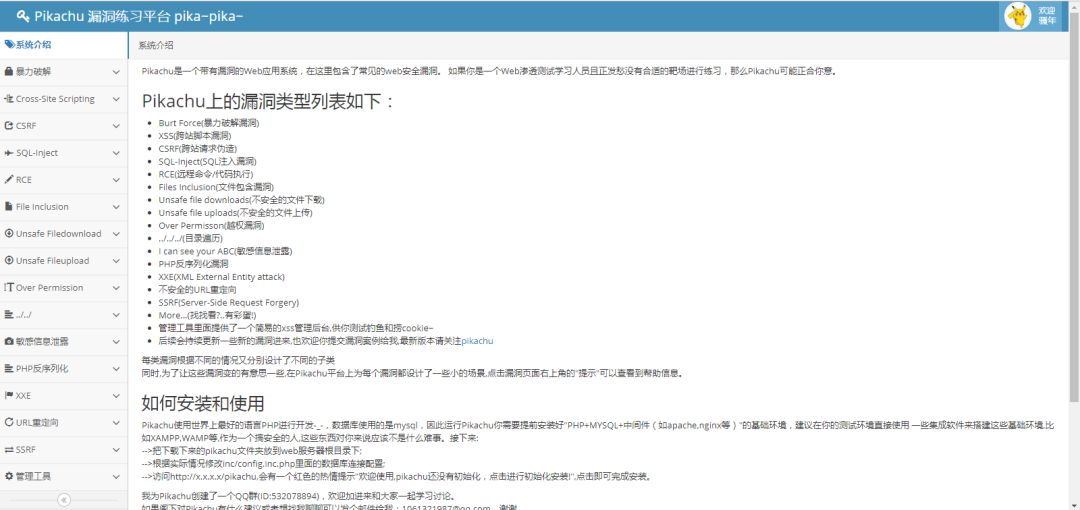
Task: Click the PHP反序列化 align icon
Action: point(9,368)
